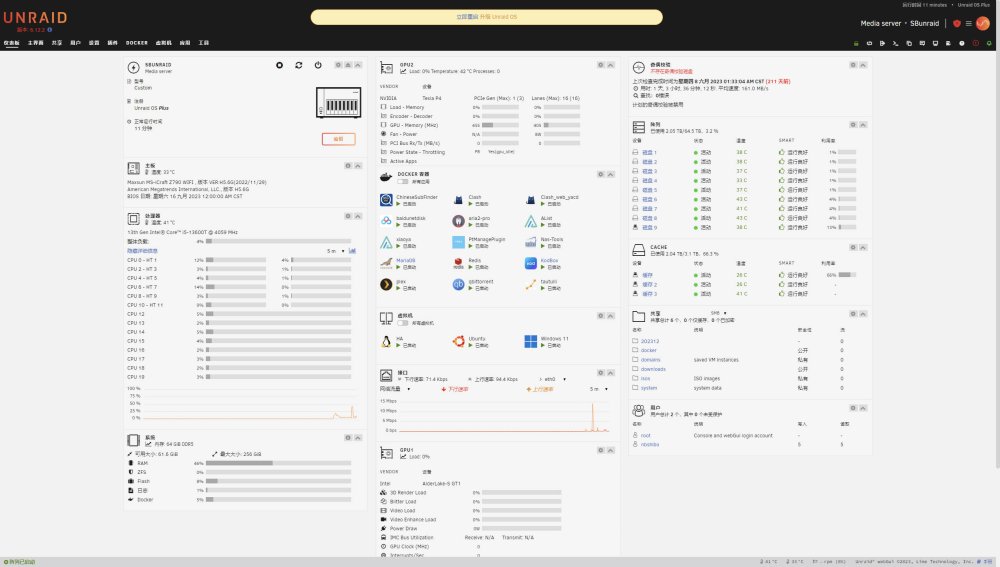Viewport: 1000px width, 567px height.
Task: Click the aria2-pro container icon
Action: (x=458, y=221)
